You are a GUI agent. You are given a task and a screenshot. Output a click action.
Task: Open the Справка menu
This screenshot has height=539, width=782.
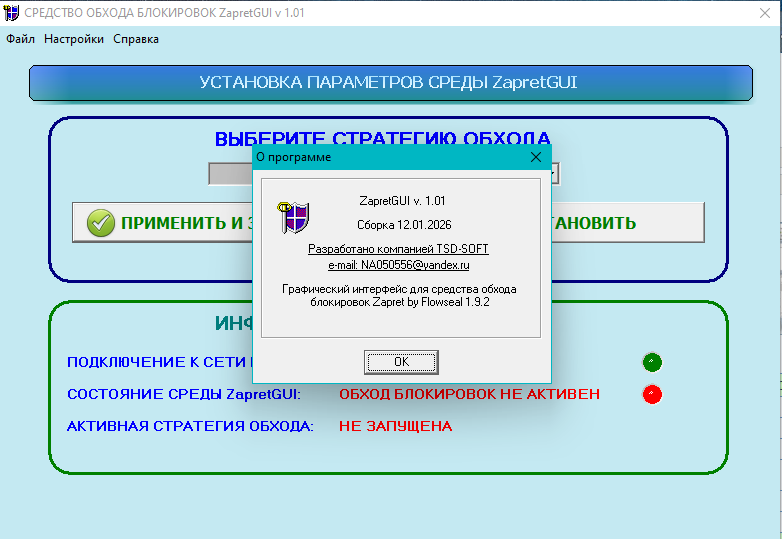(x=136, y=39)
